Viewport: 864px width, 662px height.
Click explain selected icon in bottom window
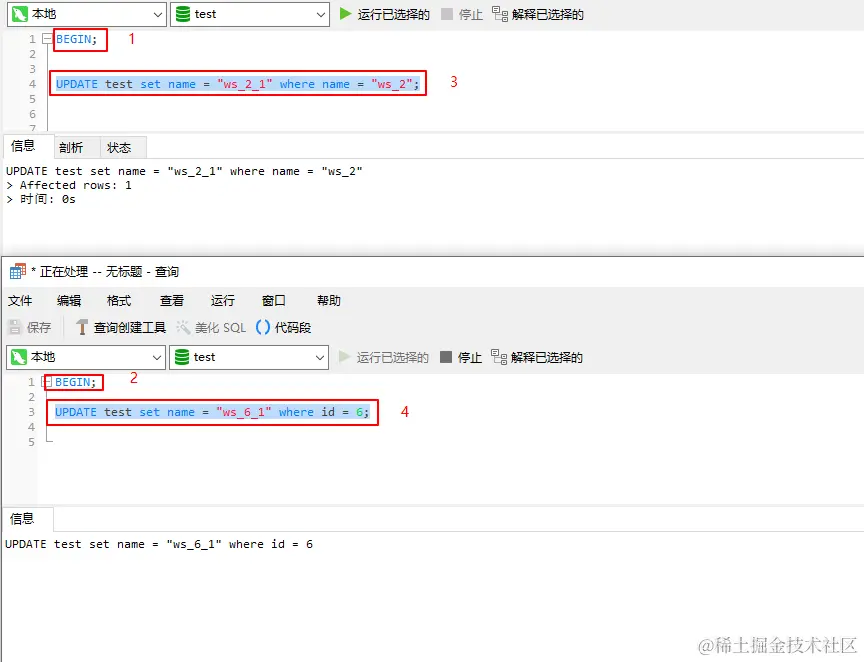tap(499, 357)
